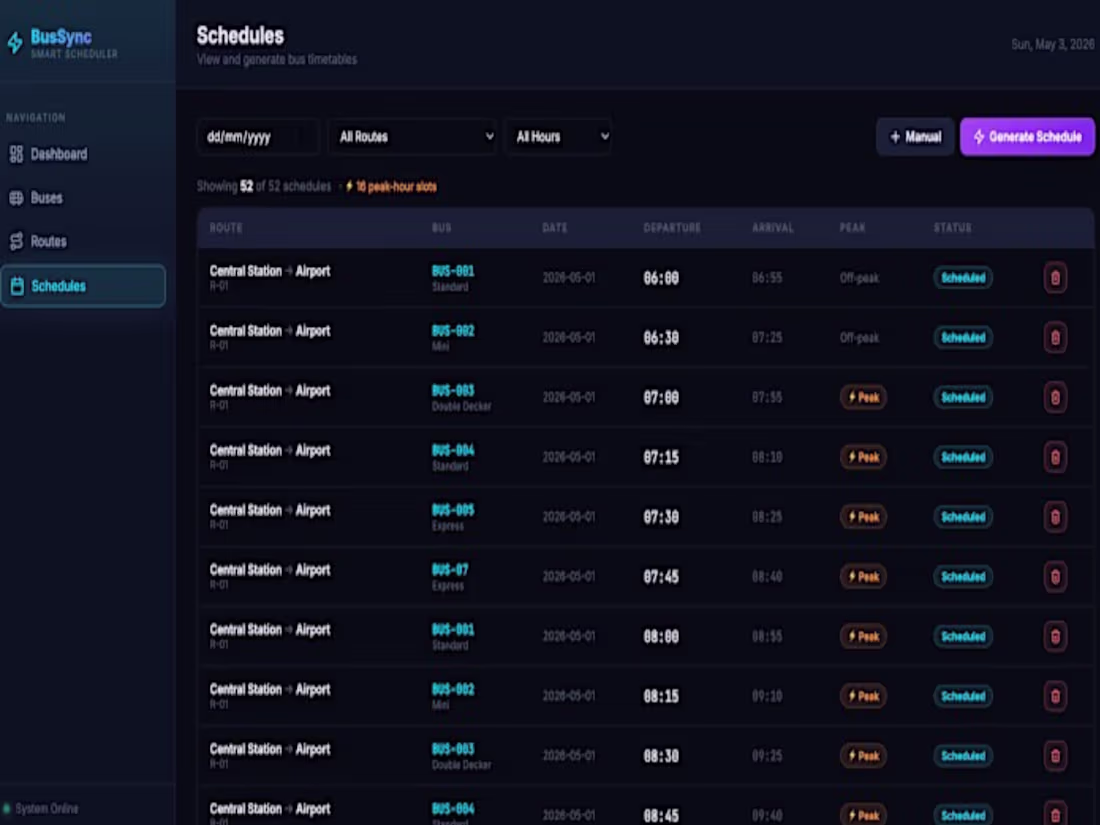Click the ARRIVAL column header

pos(772,228)
